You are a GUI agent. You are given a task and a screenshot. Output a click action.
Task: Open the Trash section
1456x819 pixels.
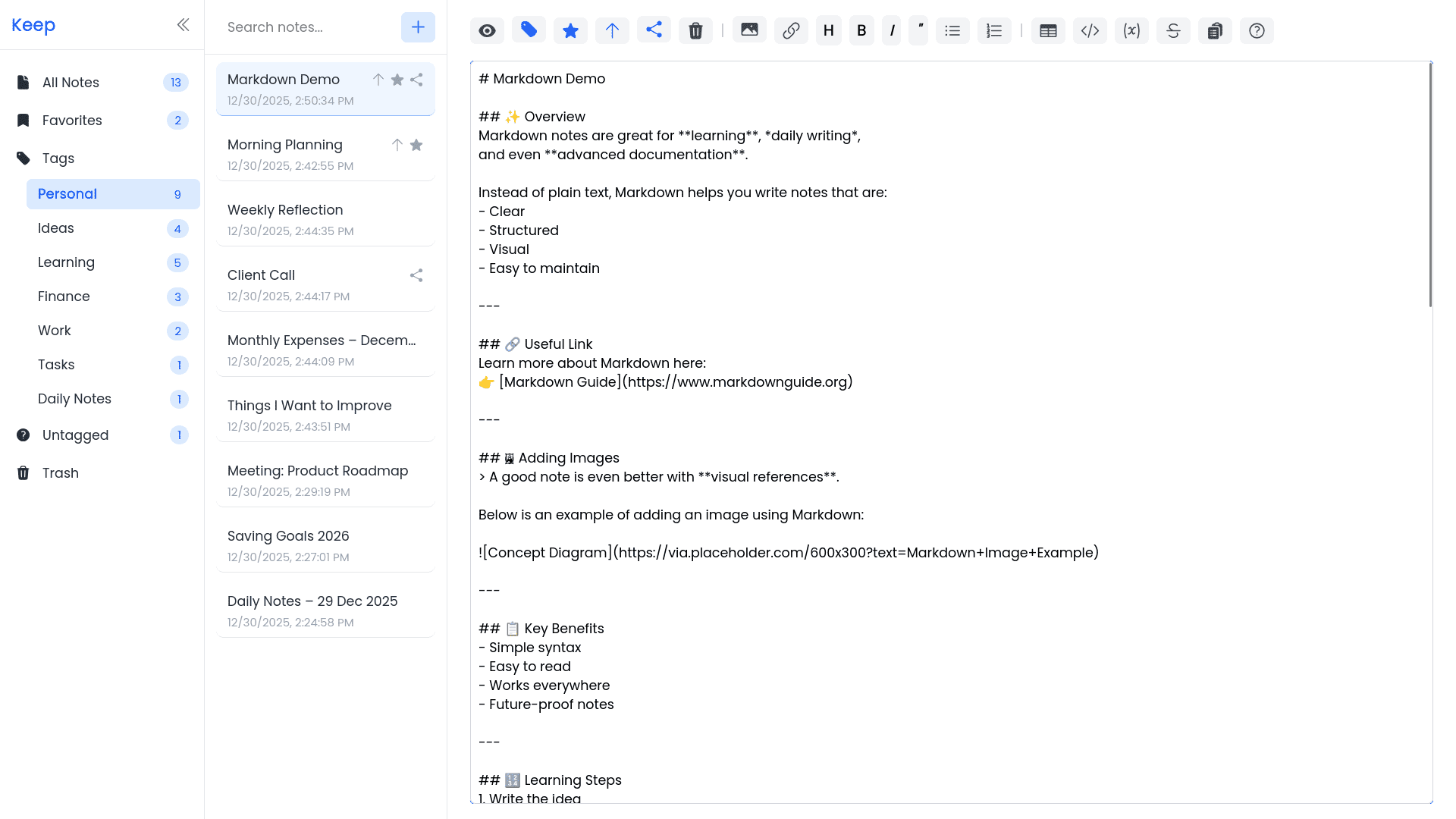pos(60,472)
